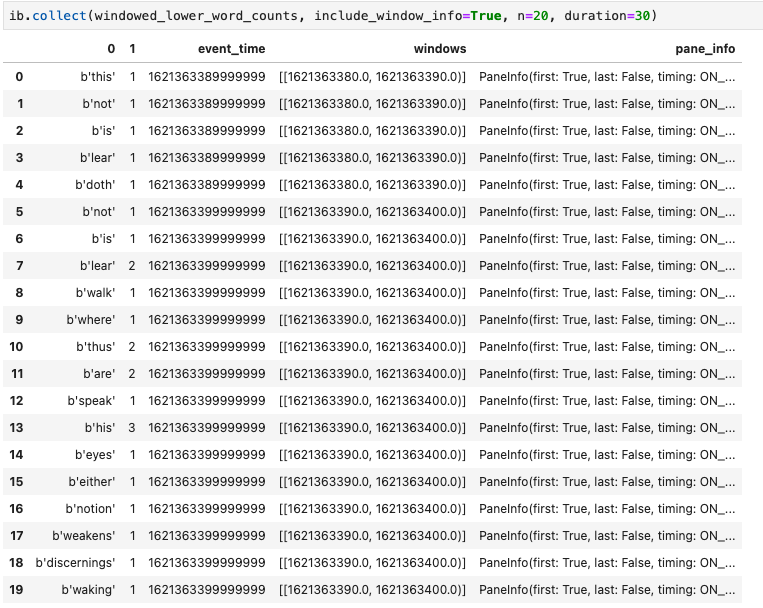763x608 pixels.
Task: Click the b'walk' cell in the table
Action: tap(94, 292)
